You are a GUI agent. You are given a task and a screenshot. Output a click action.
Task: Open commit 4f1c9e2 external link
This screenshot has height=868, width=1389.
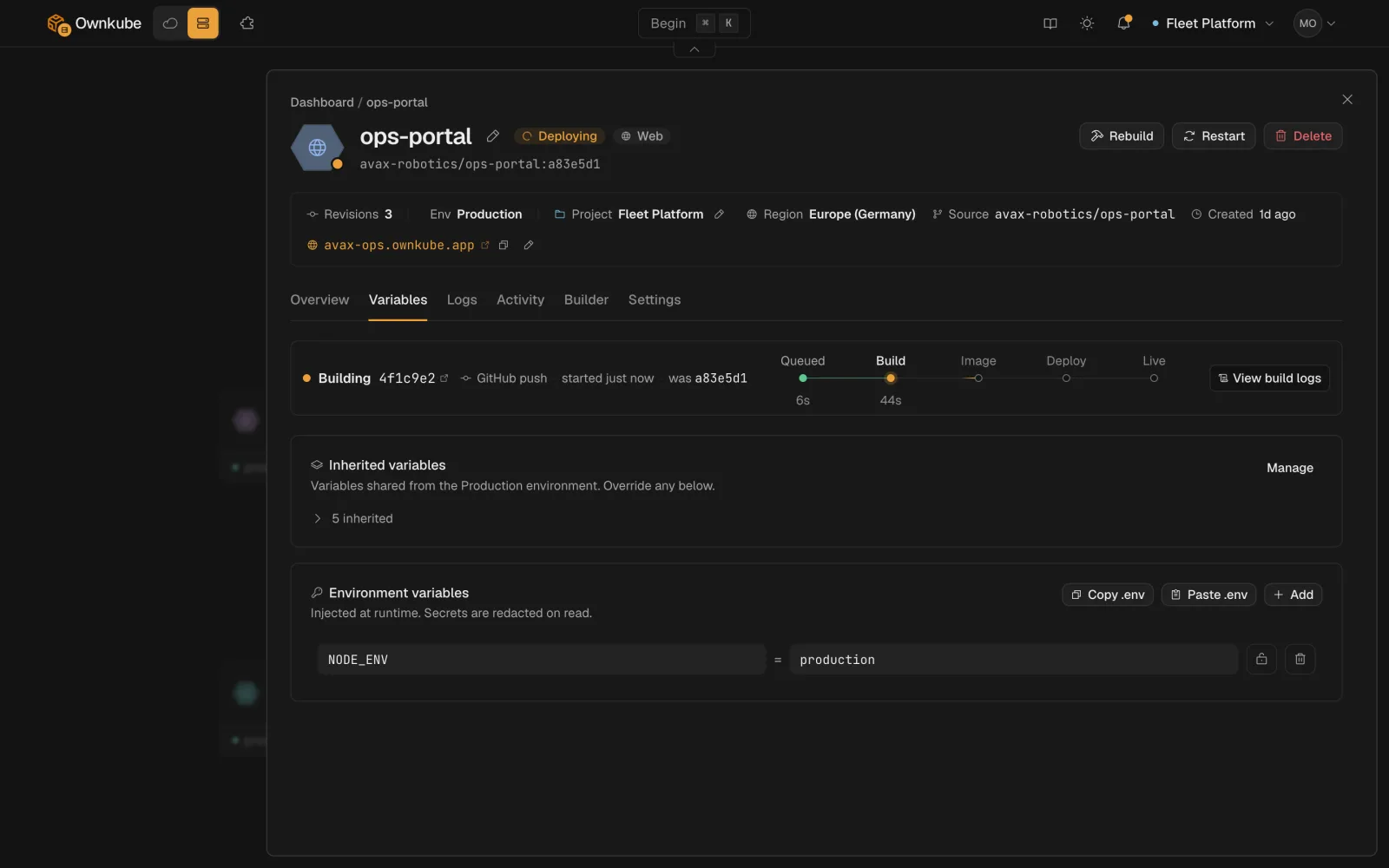[x=444, y=378]
